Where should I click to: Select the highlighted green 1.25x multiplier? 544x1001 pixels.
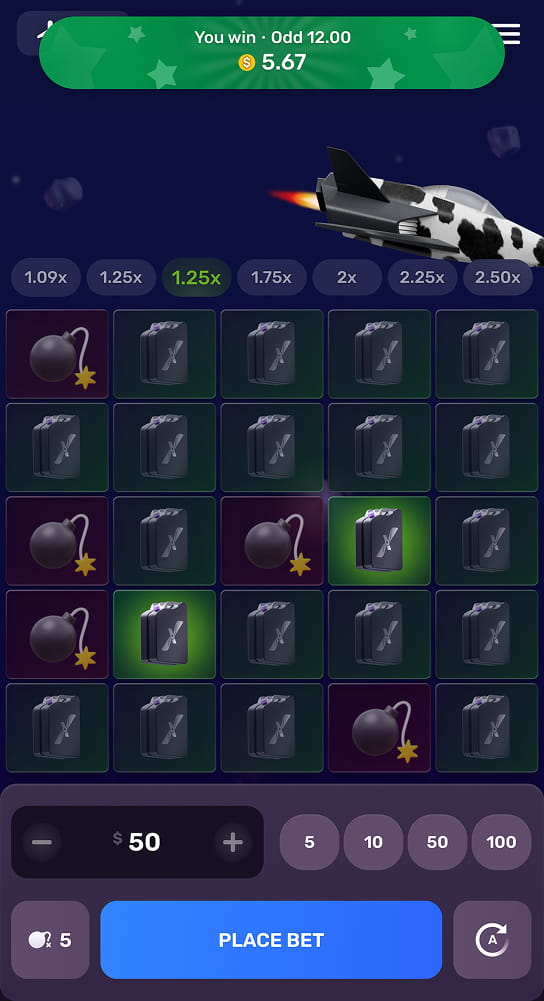click(197, 278)
